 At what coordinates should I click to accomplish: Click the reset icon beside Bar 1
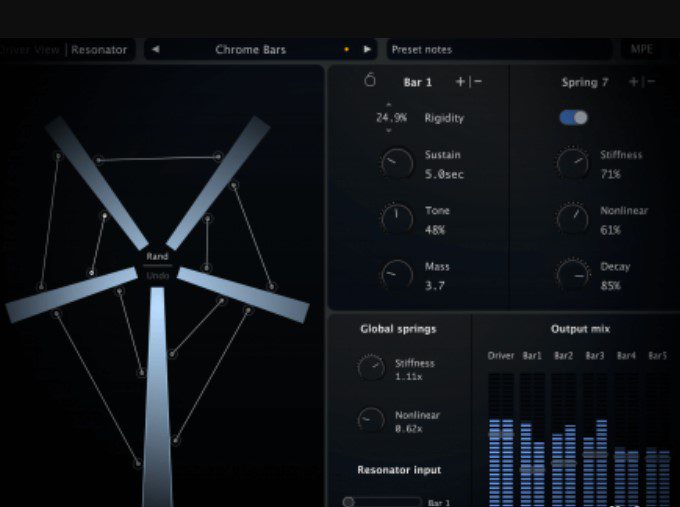[370, 80]
